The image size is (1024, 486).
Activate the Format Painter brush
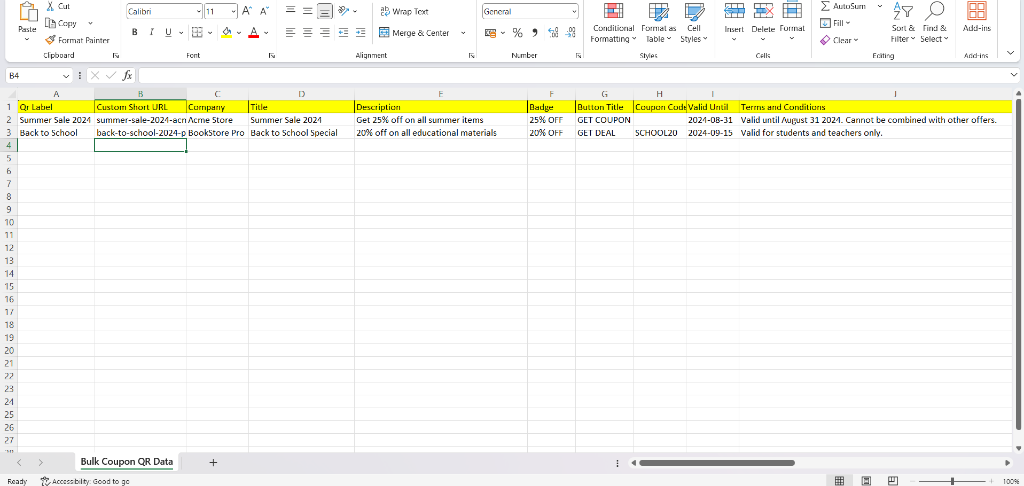50,40
